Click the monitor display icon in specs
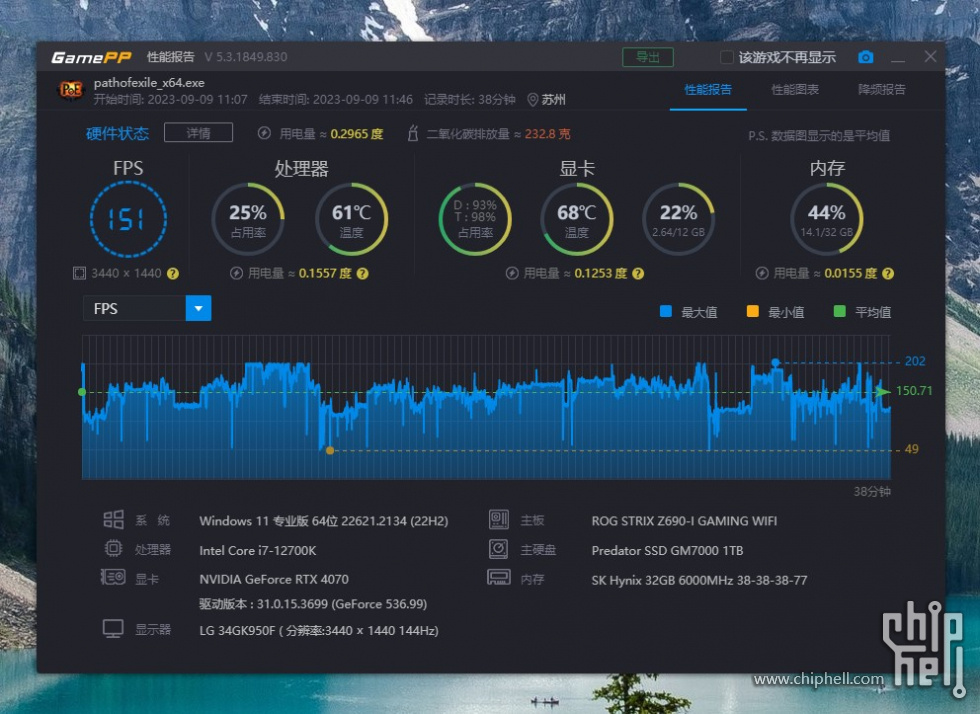The width and height of the screenshot is (980, 714). [x=113, y=628]
